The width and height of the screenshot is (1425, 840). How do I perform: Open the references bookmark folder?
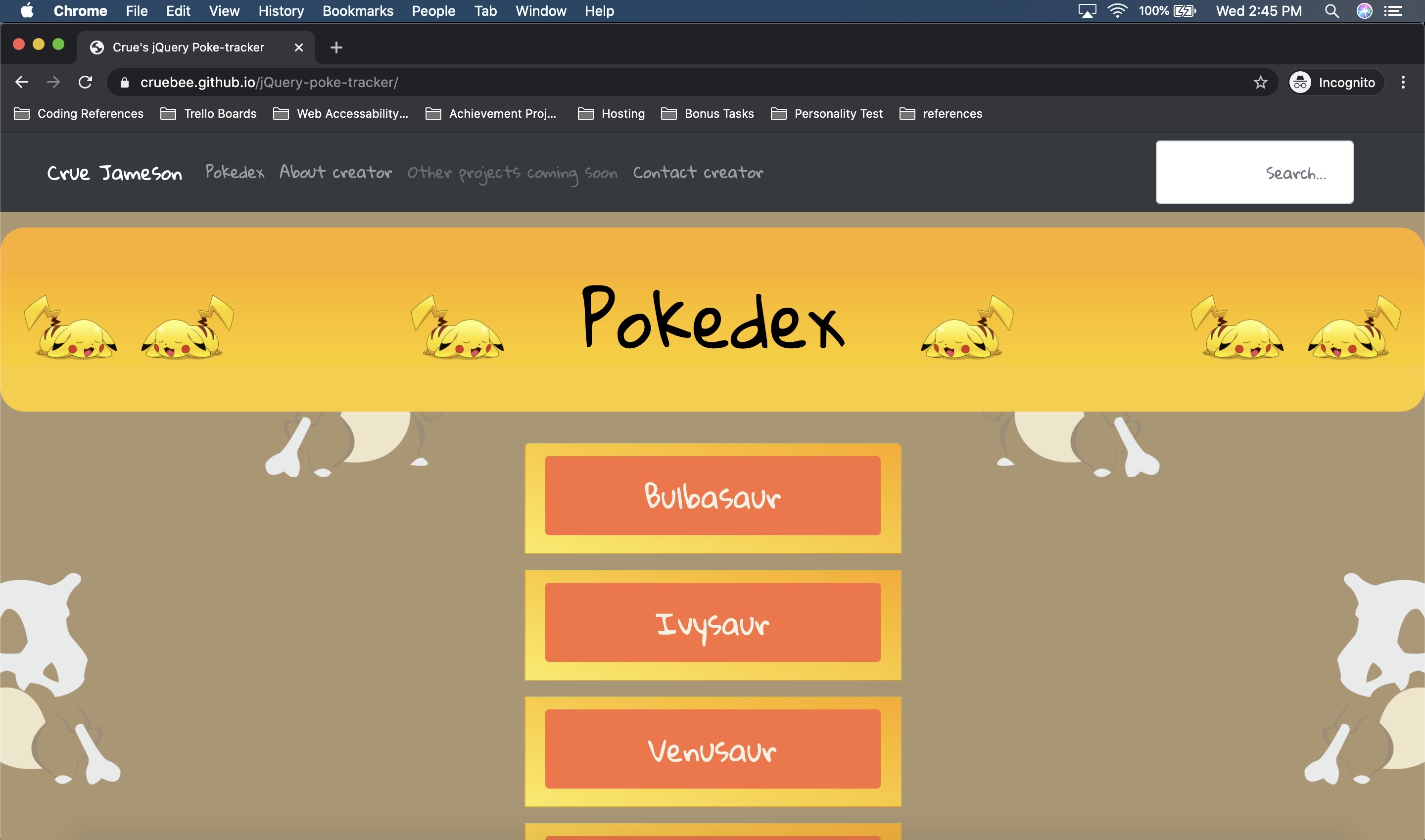[x=941, y=114]
